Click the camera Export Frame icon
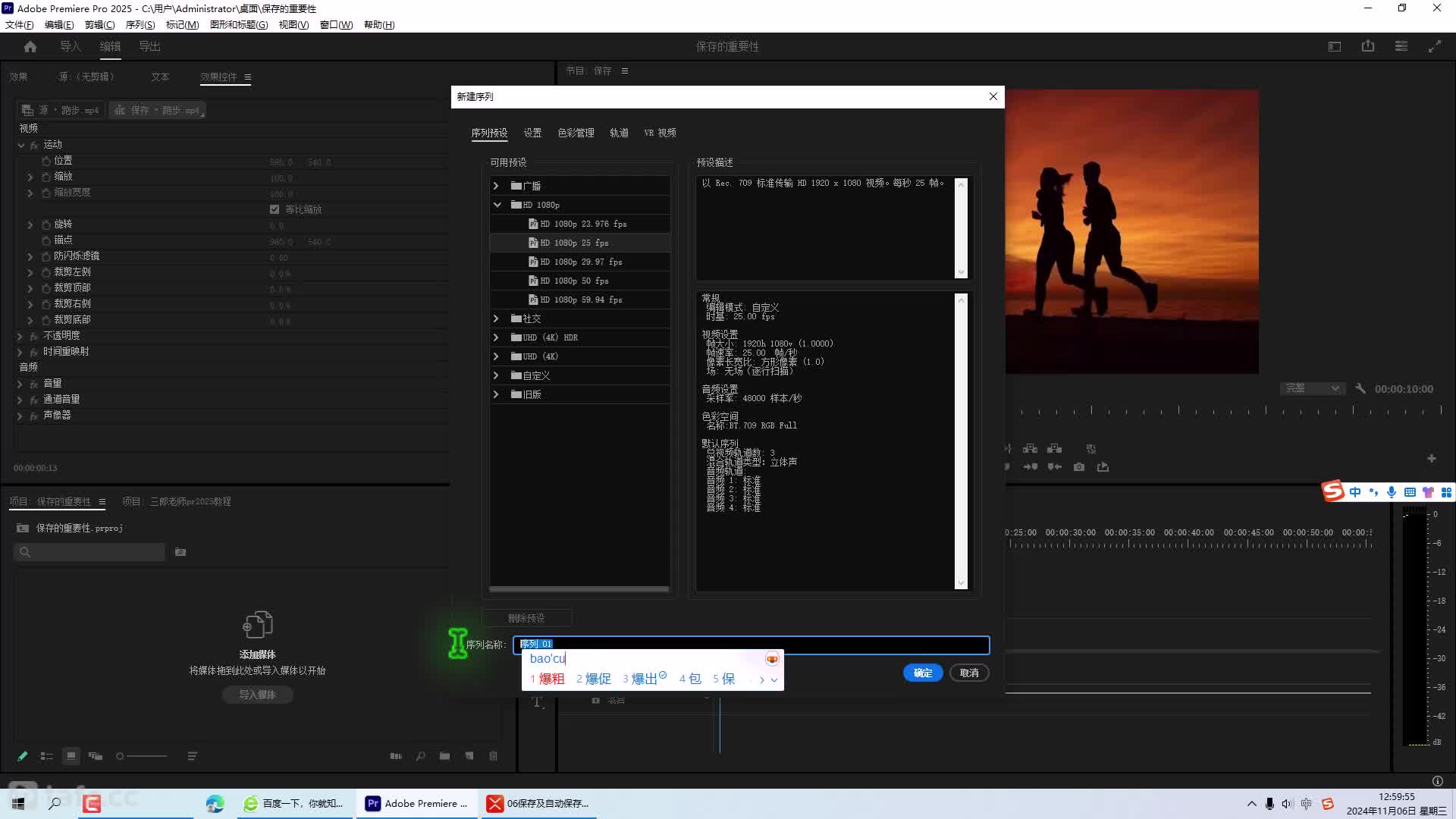 (1079, 467)
